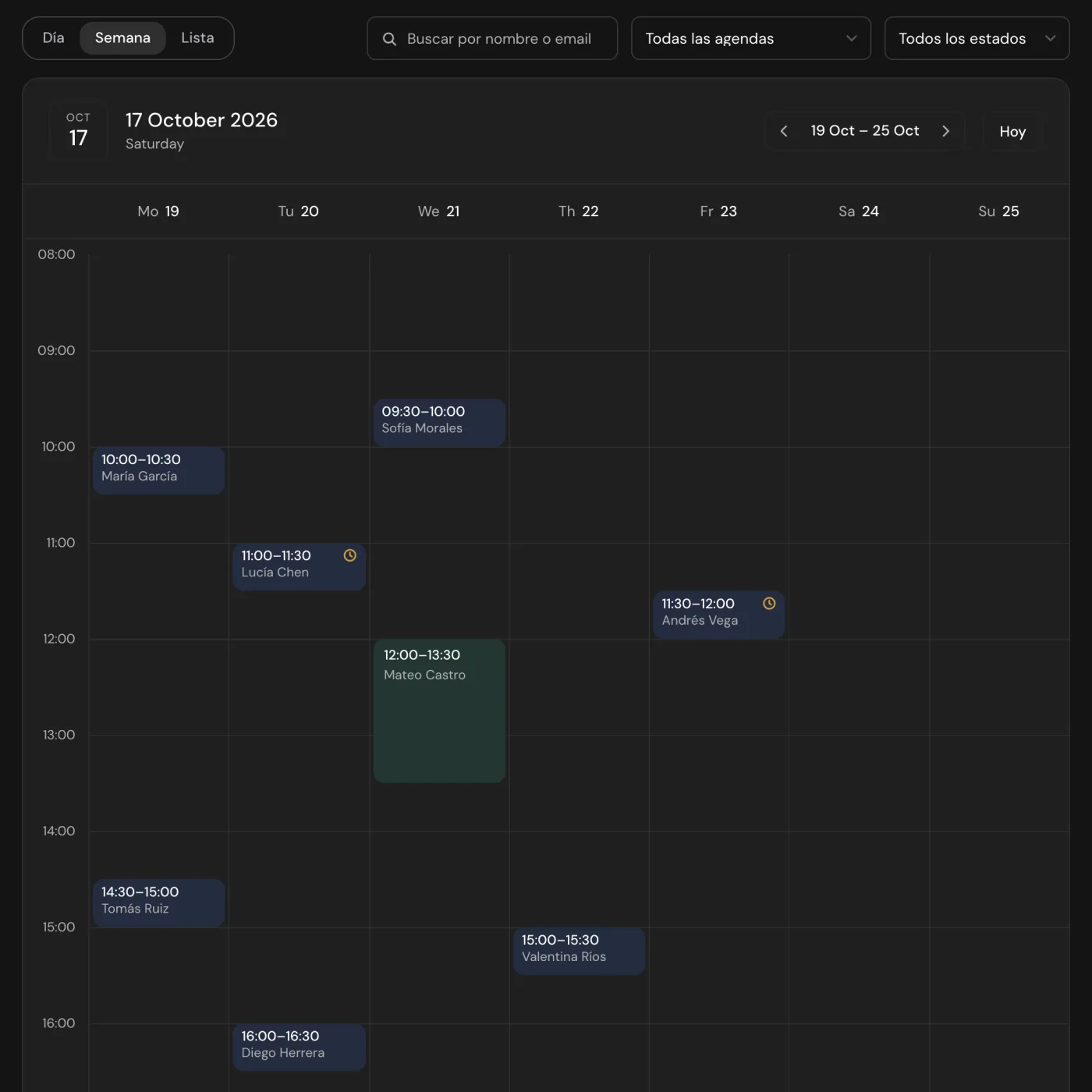Open Valentina Ríos 15:00–15:30 appointment

click(579, 951)
